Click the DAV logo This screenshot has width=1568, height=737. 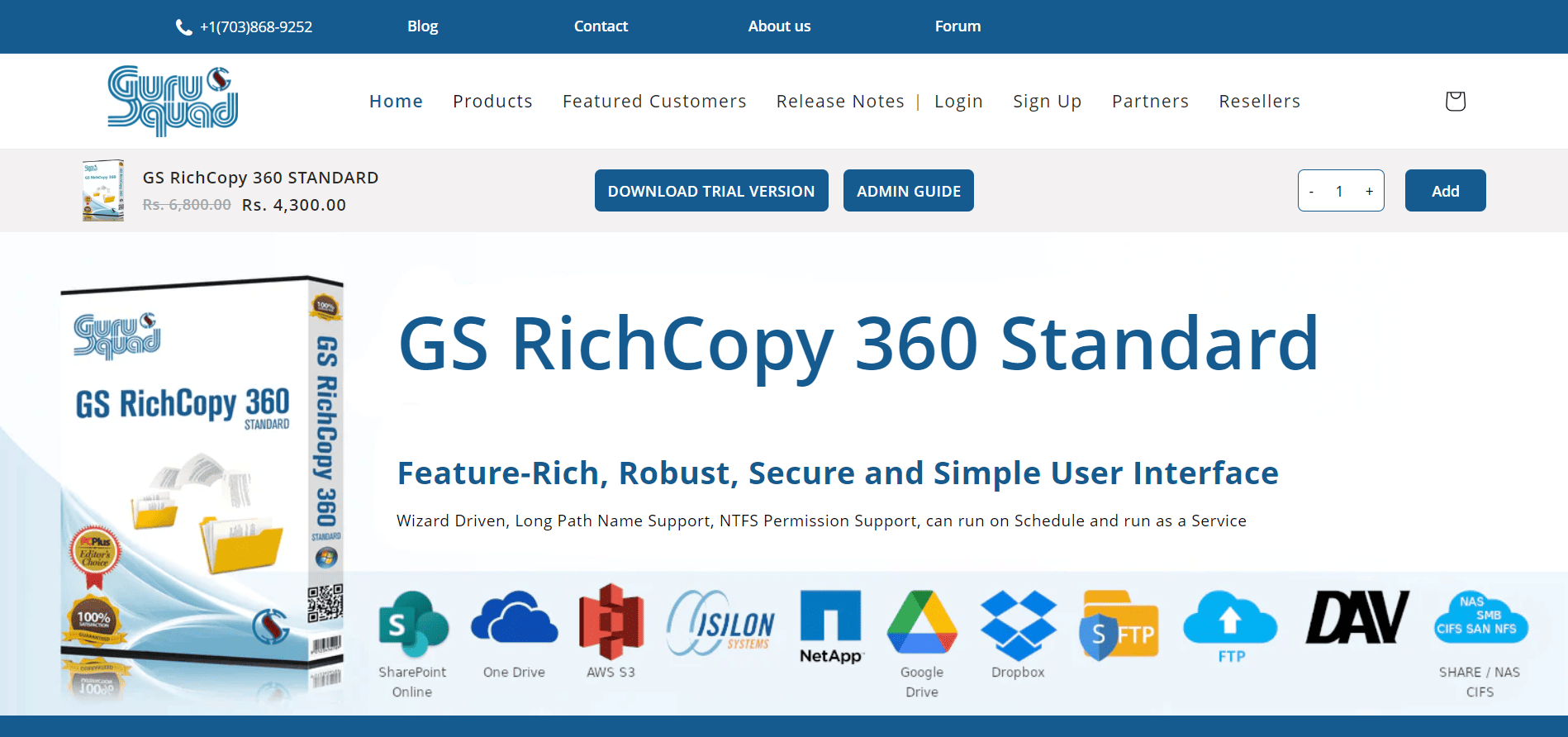[1357, 616]
